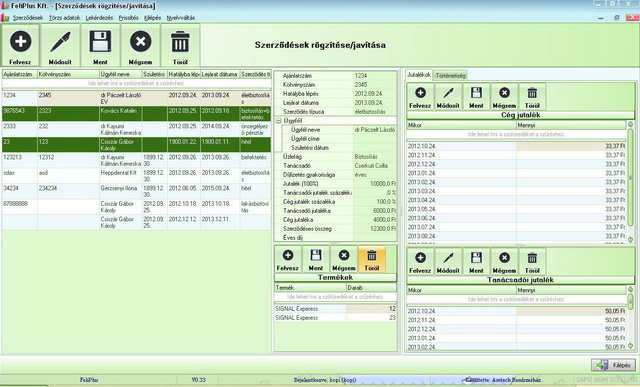
Task: Select Tanácsadói jutalék row dated 2012.12.24.
Action: pyautogui.click(x=516, y=329)
